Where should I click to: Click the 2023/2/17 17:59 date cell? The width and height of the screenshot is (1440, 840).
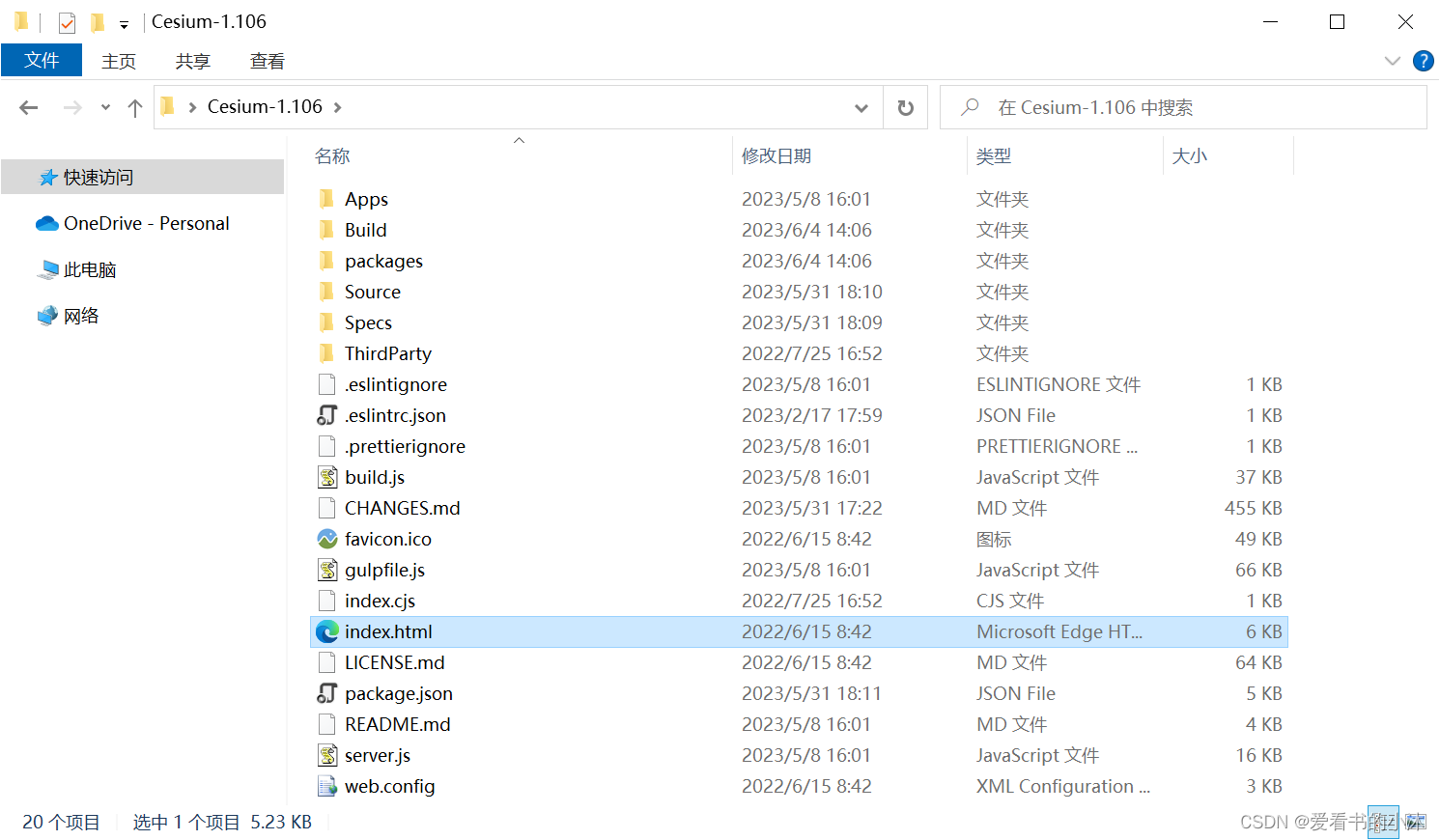click(x=811, y=415)
